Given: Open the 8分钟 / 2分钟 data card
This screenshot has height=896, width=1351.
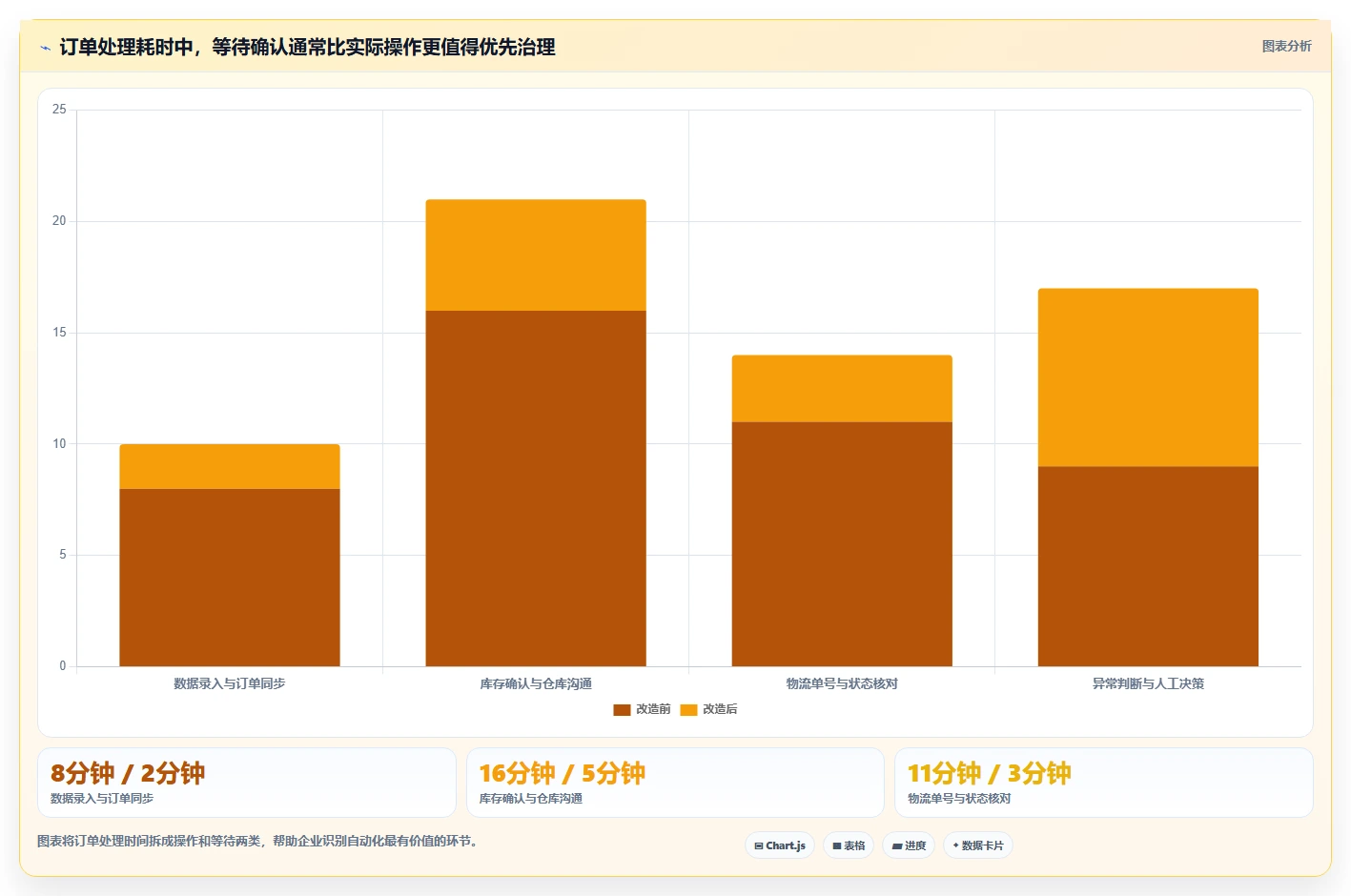Looking at the screenshot, I should point(247,783).
